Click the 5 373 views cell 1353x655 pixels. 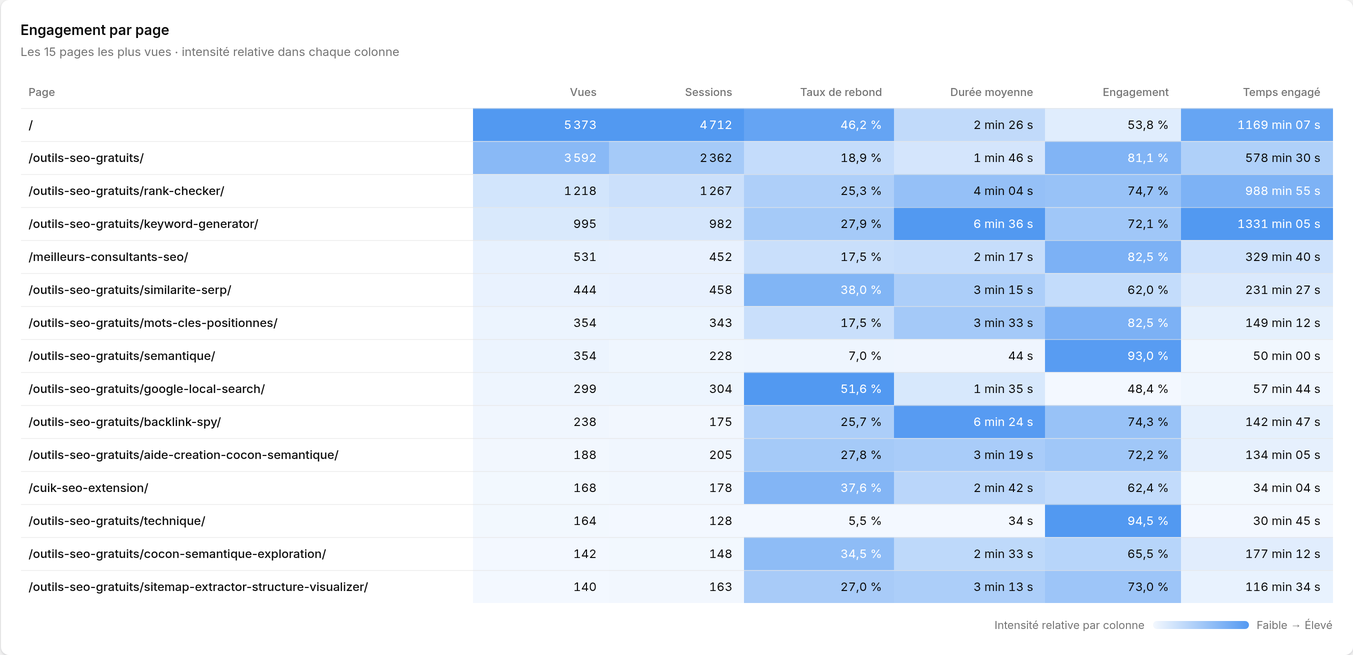point(541,125)
